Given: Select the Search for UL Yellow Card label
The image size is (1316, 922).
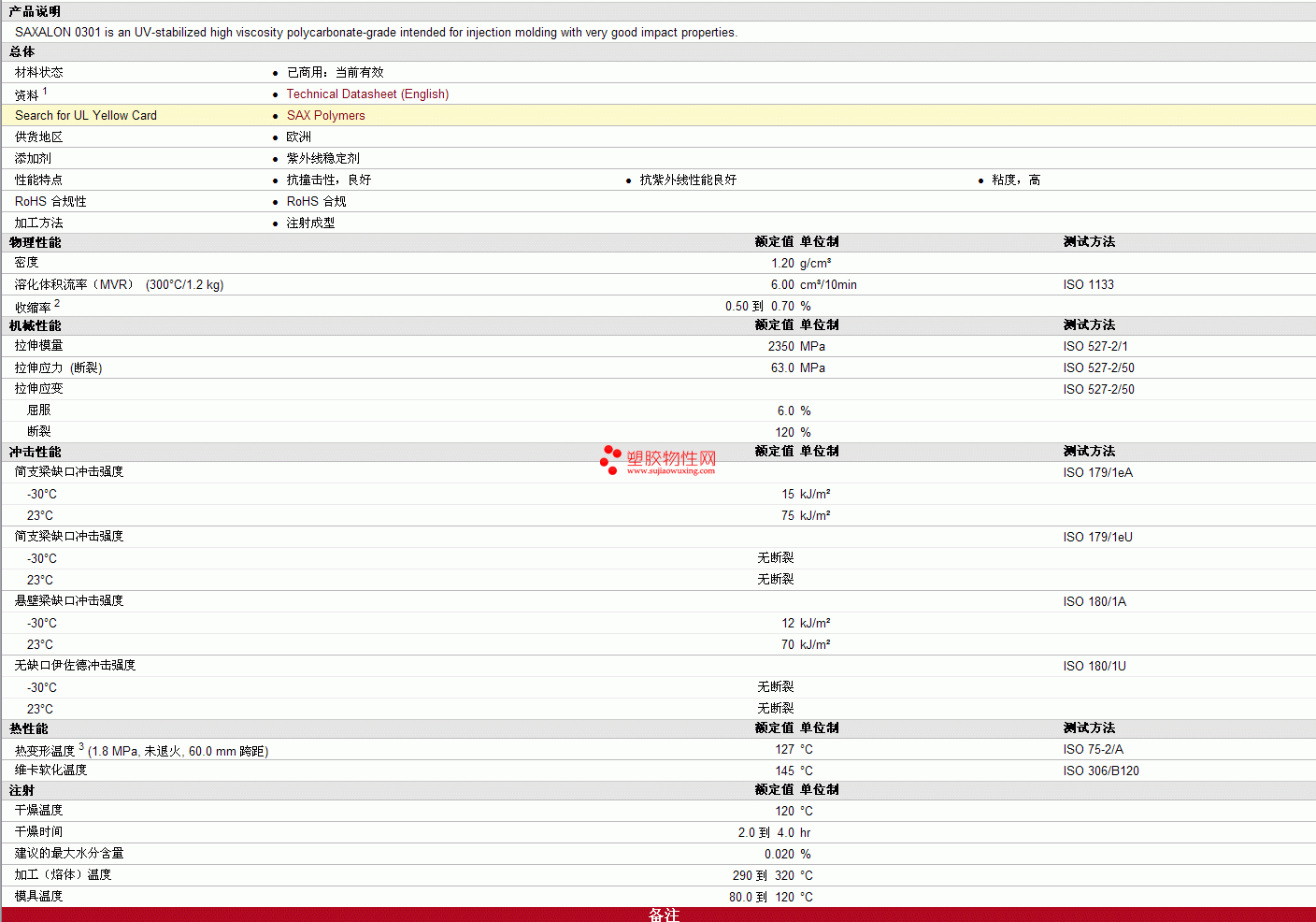Looking at the screenshot, I should (86, 115).
